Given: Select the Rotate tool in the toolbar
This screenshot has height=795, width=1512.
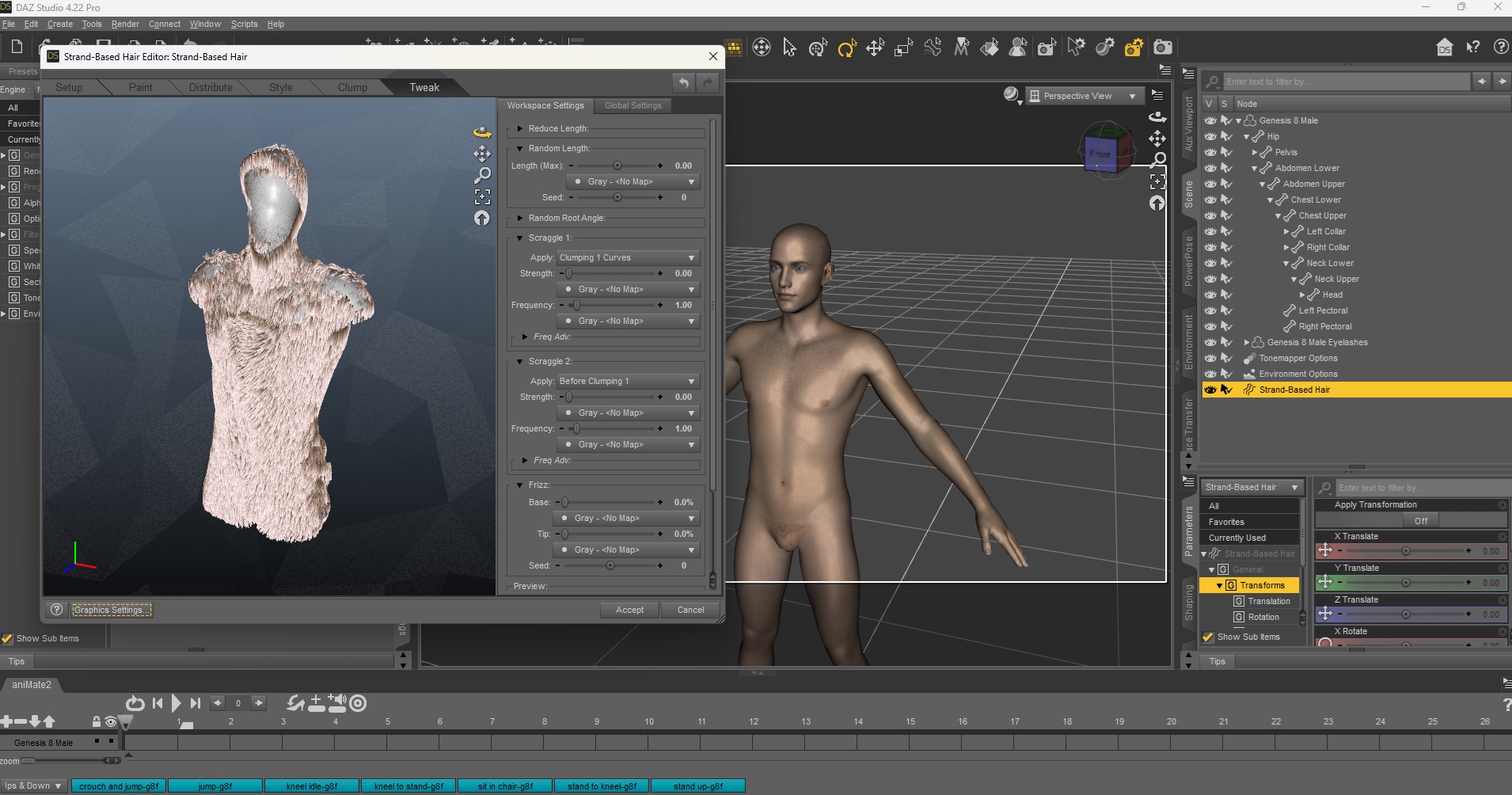Looking at the screenshot, I should click(846, 48).
